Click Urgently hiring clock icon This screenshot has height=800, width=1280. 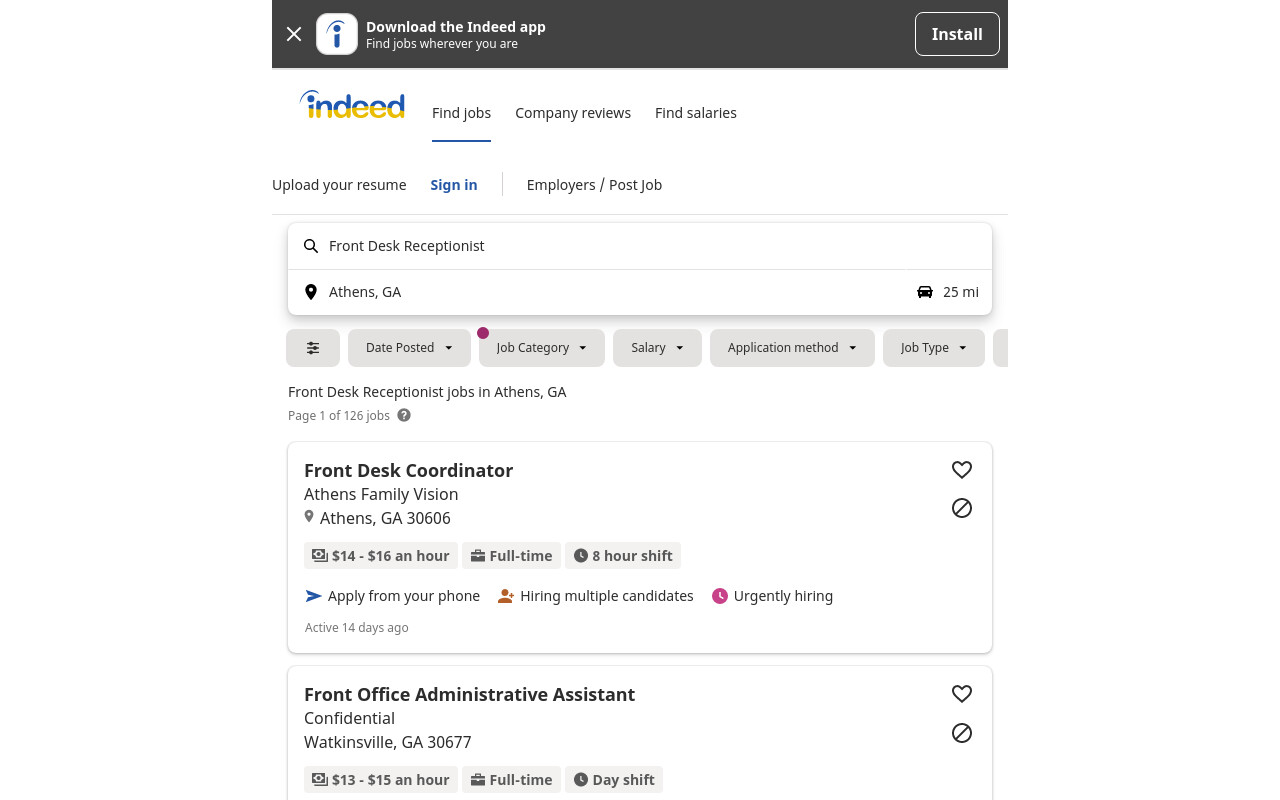click(720, 596)
